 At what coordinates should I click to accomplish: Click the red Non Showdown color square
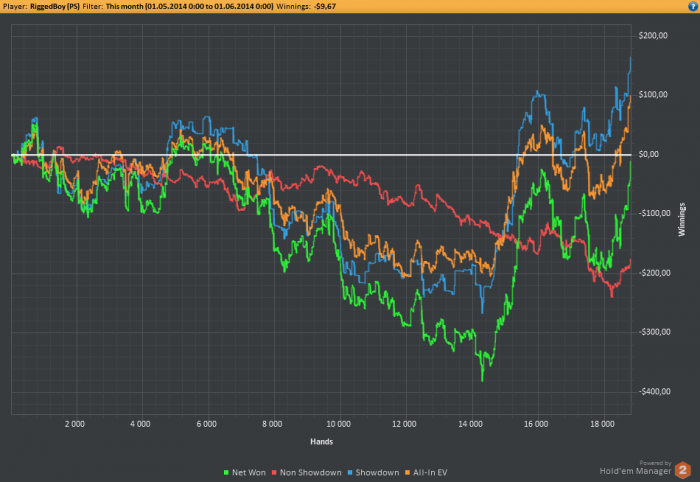[x=274, y=473]
